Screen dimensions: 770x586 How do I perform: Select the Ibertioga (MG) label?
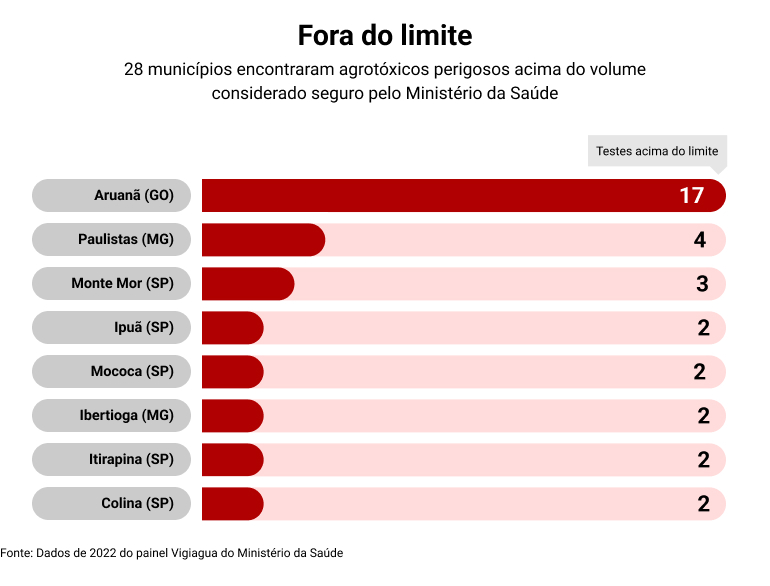pyautogui.click(x=126, y=416)
